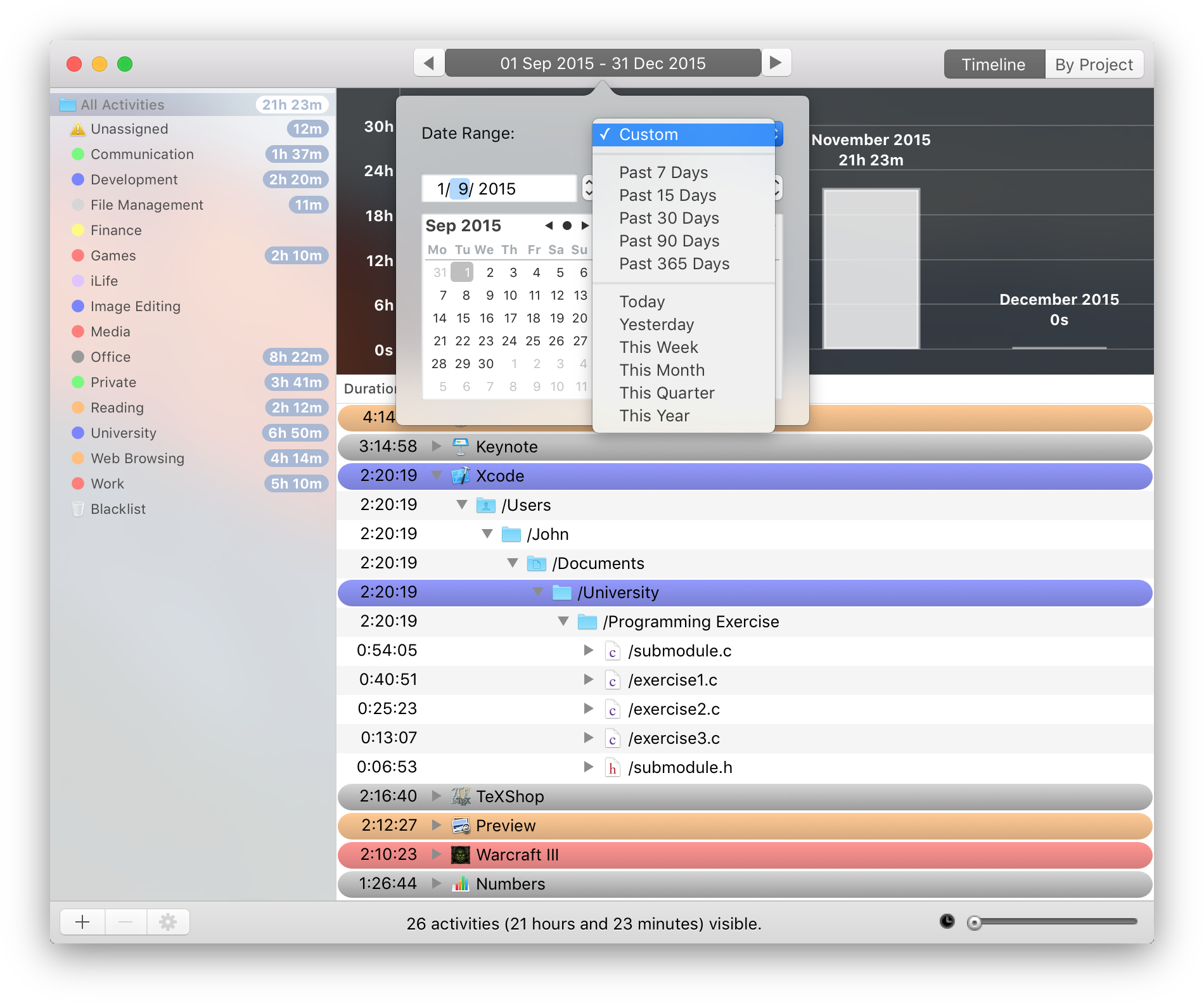
Task: Switch to By Project view
Action: pyautogui.click(x=1094, y=65)
